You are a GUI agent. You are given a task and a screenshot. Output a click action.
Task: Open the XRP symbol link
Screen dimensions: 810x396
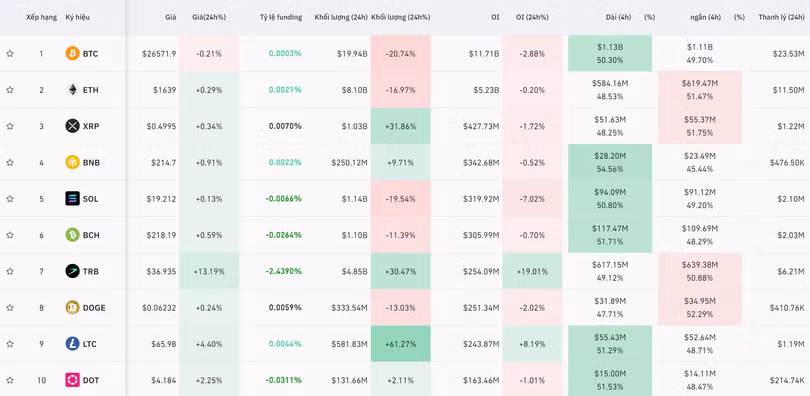(91, 126)
